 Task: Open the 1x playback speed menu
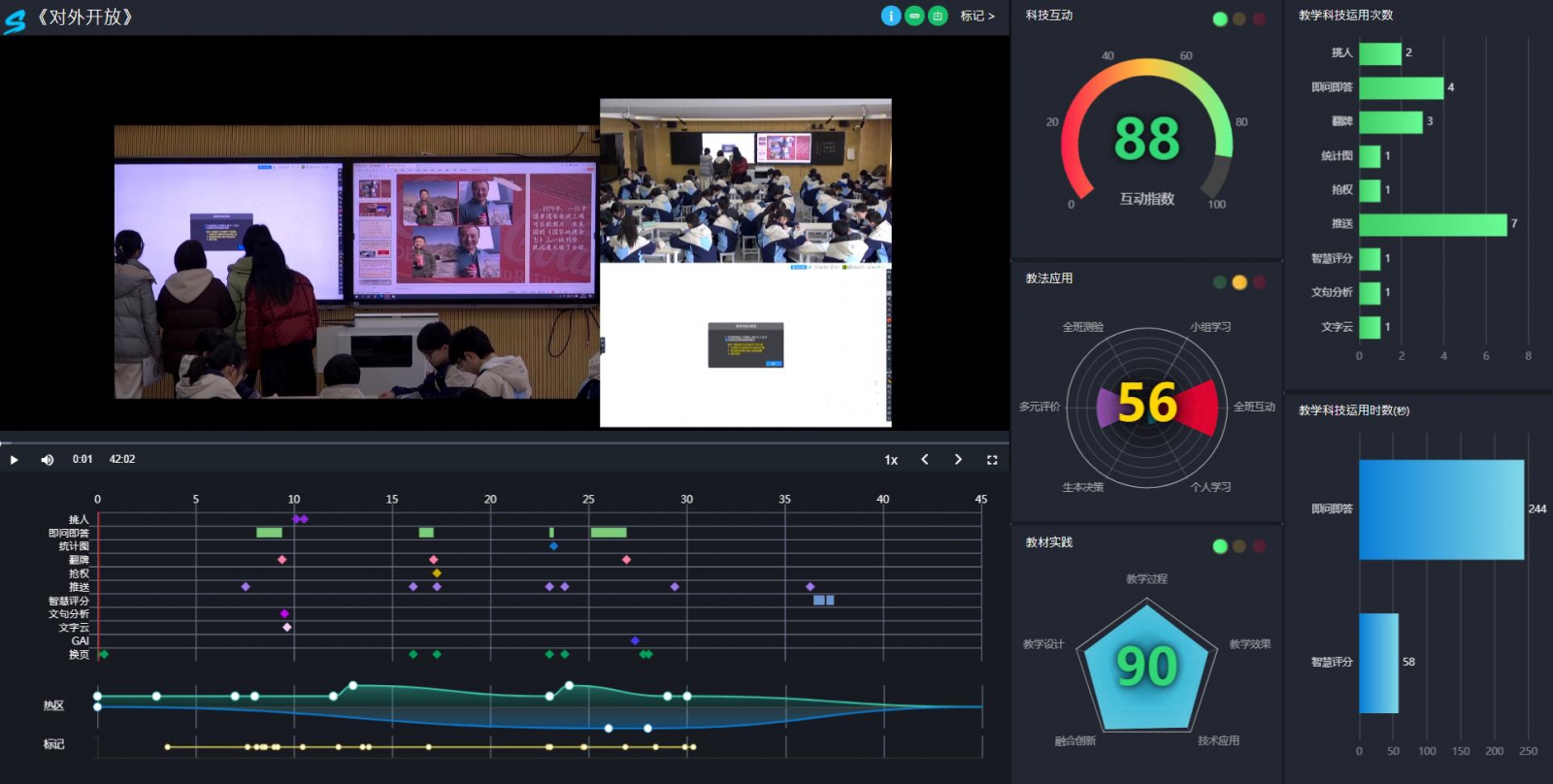coord(891,460)
